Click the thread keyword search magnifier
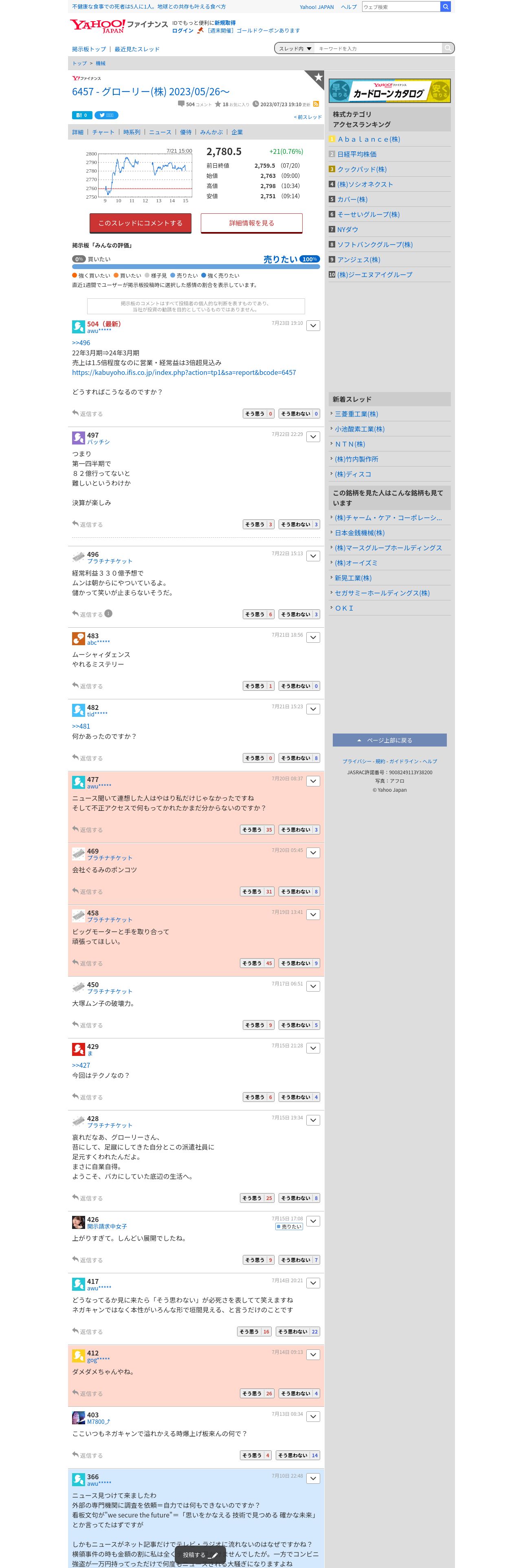 click(448, 48)
